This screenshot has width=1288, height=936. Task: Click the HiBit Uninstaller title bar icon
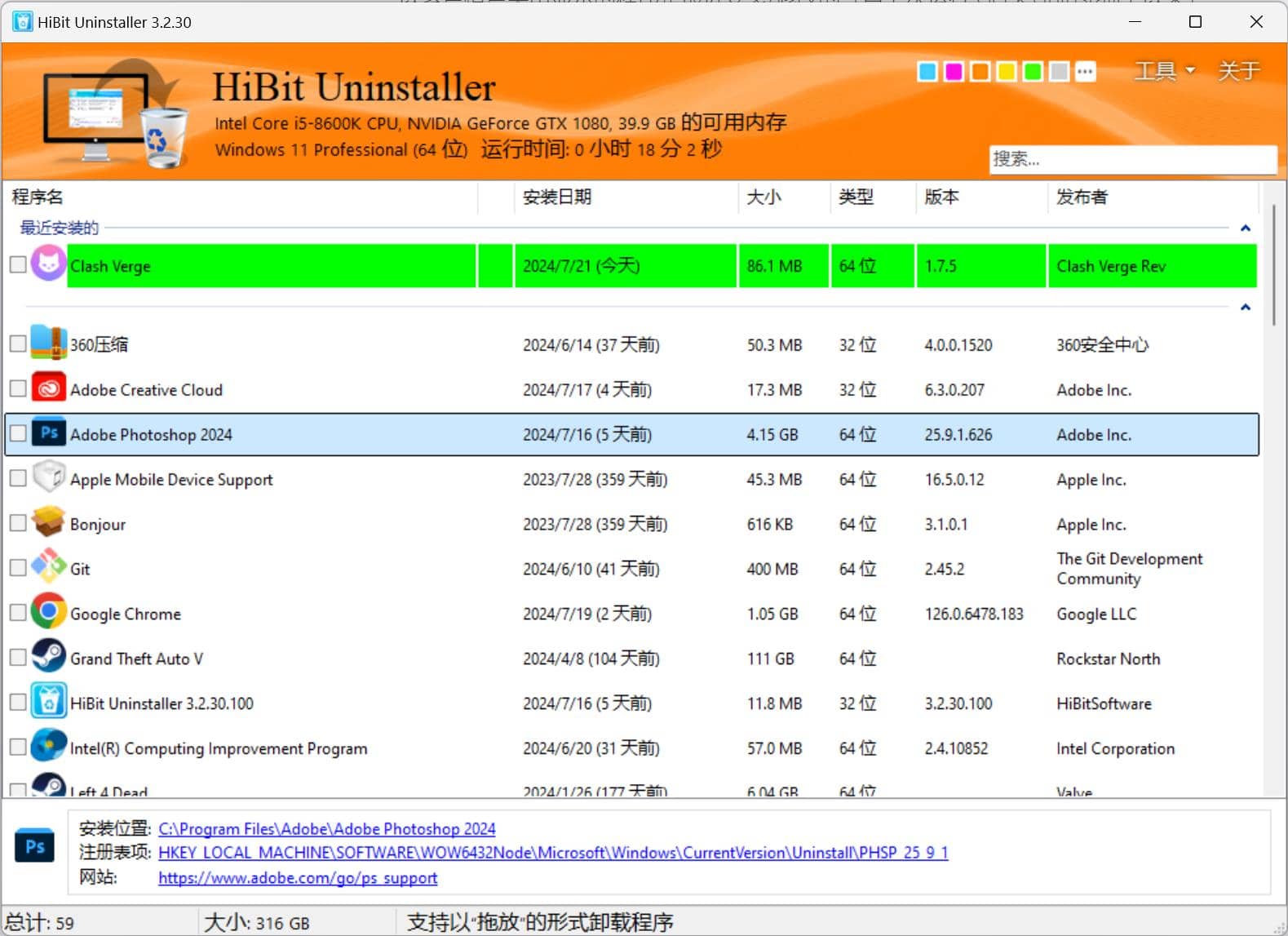[22, 21]
